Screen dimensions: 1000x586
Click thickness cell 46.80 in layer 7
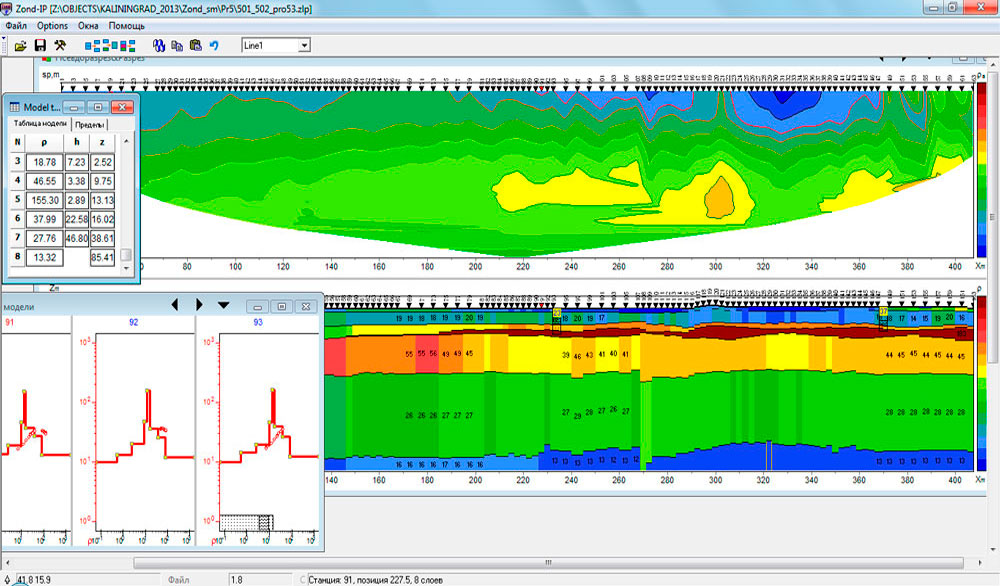76,238
